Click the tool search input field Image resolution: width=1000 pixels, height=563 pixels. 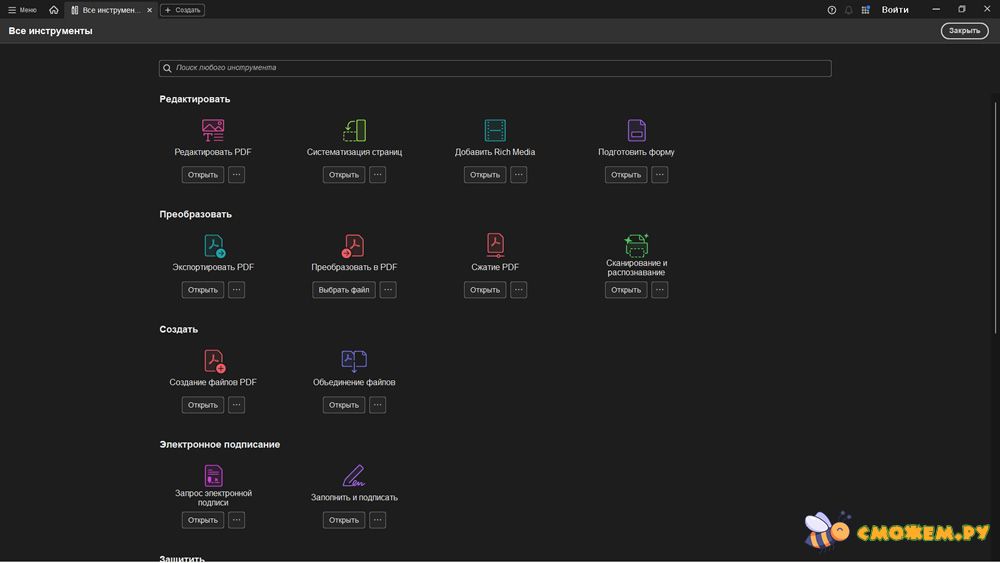tap(495, 68)
